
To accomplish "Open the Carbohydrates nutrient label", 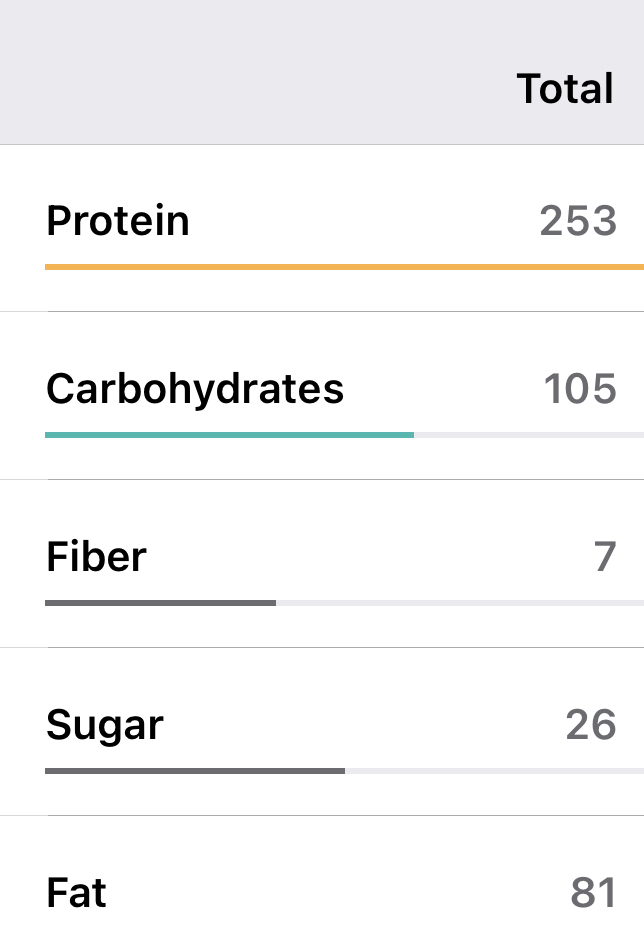I will 195,389.
